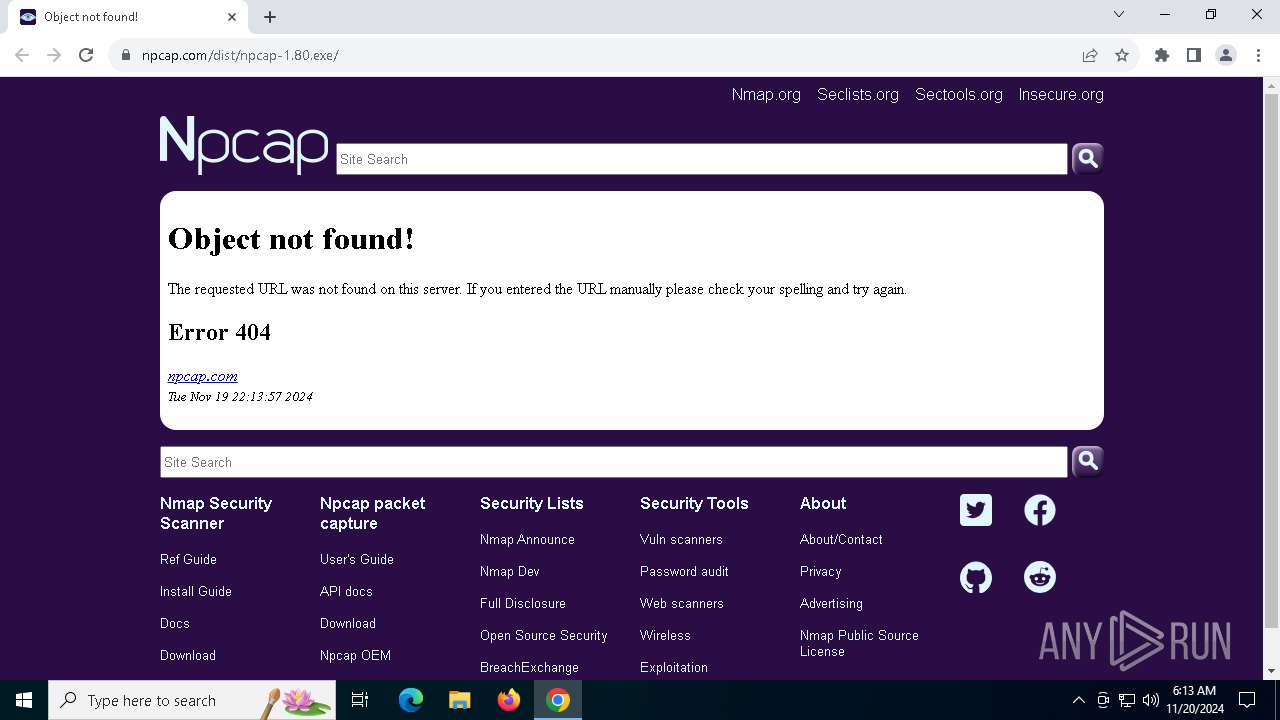Open BreachExchange link

pyautogui.click(x=529, y=667)
